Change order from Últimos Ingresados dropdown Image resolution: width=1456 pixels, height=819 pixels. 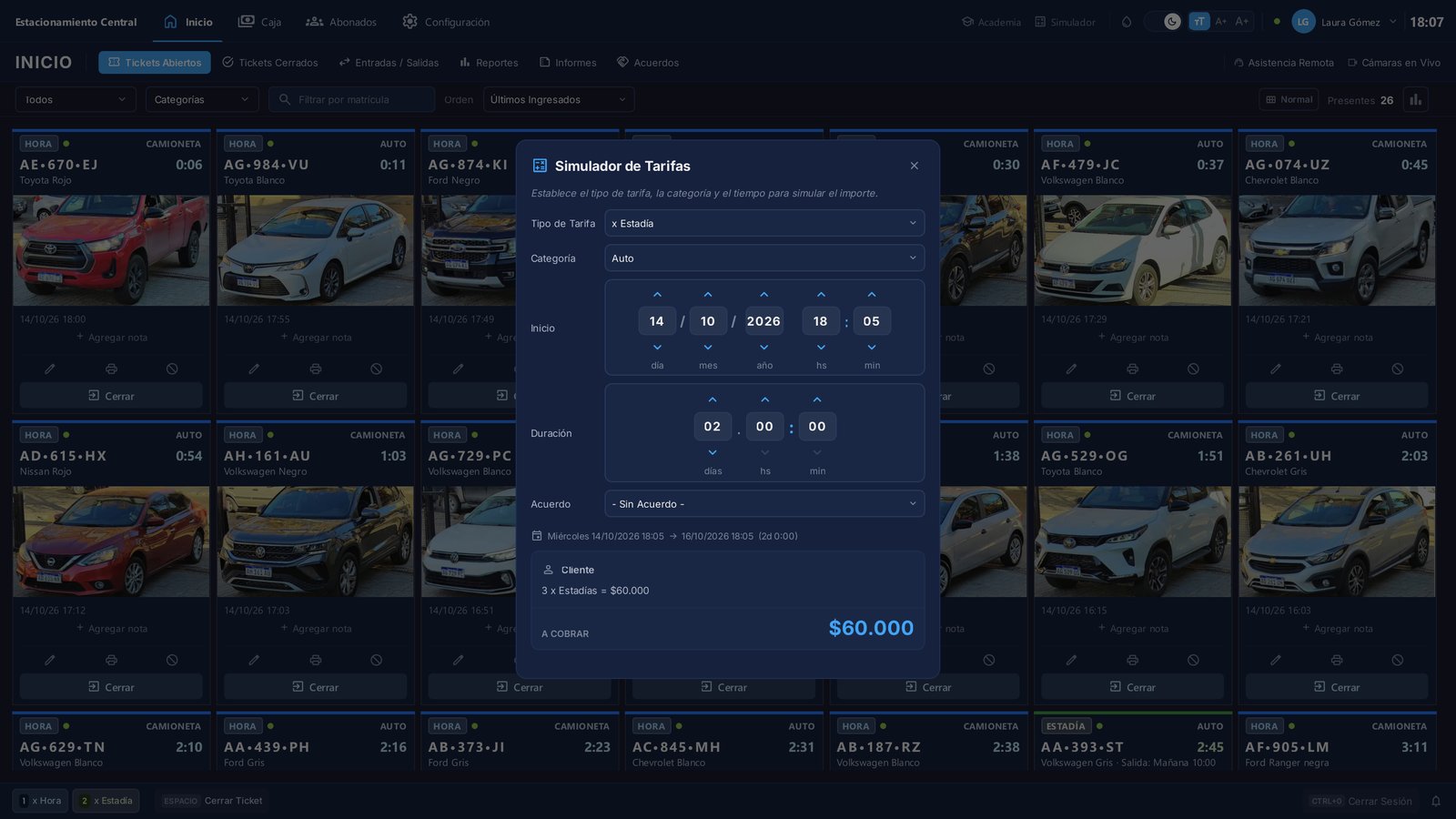pos(559,100)
